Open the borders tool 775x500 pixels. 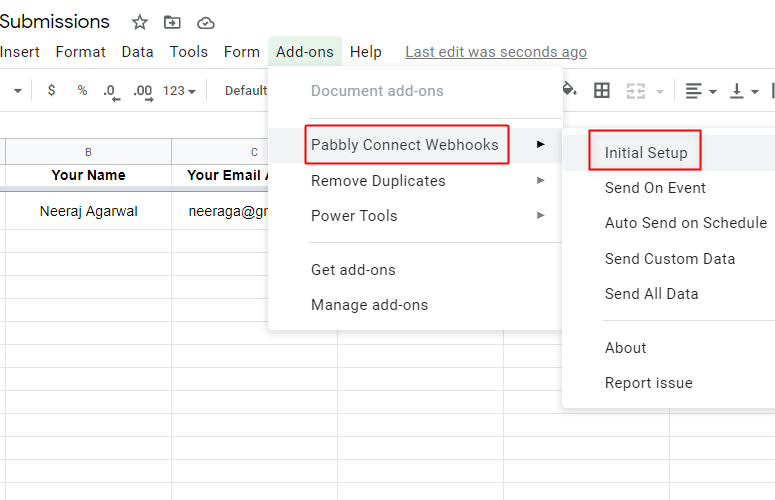coord(602,90)
